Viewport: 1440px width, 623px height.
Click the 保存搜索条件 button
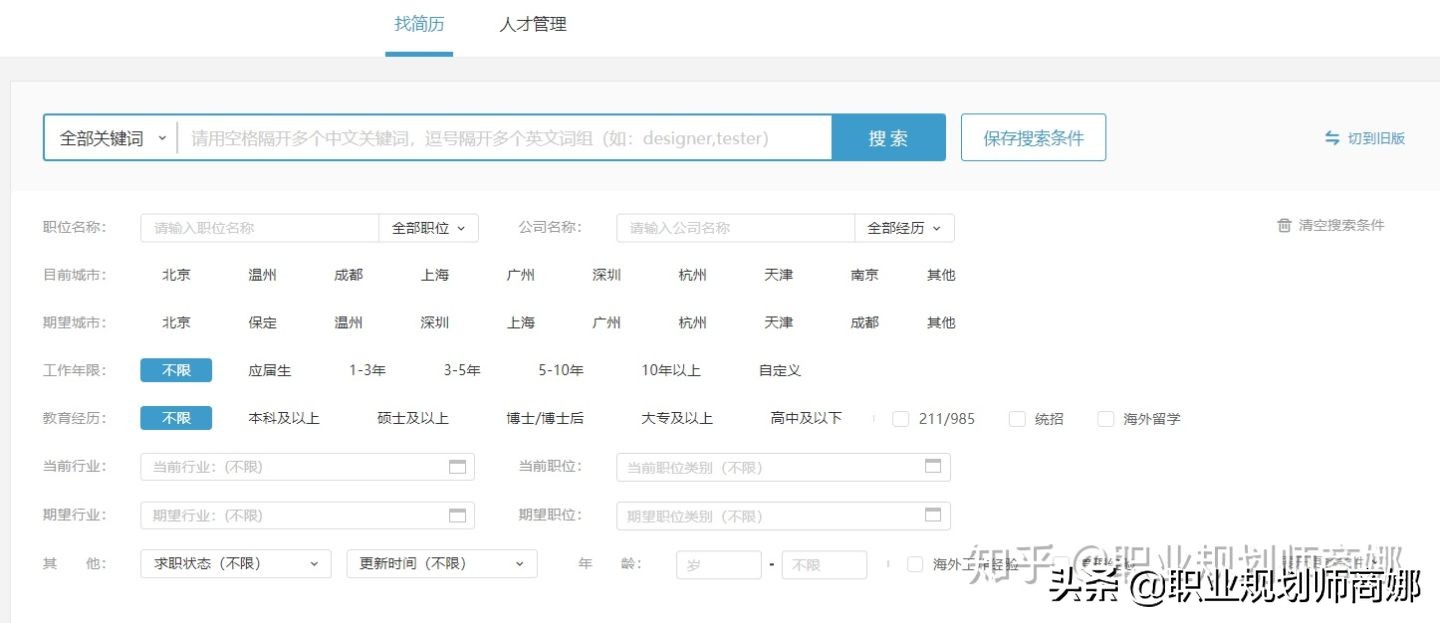tap(1033, 138)
